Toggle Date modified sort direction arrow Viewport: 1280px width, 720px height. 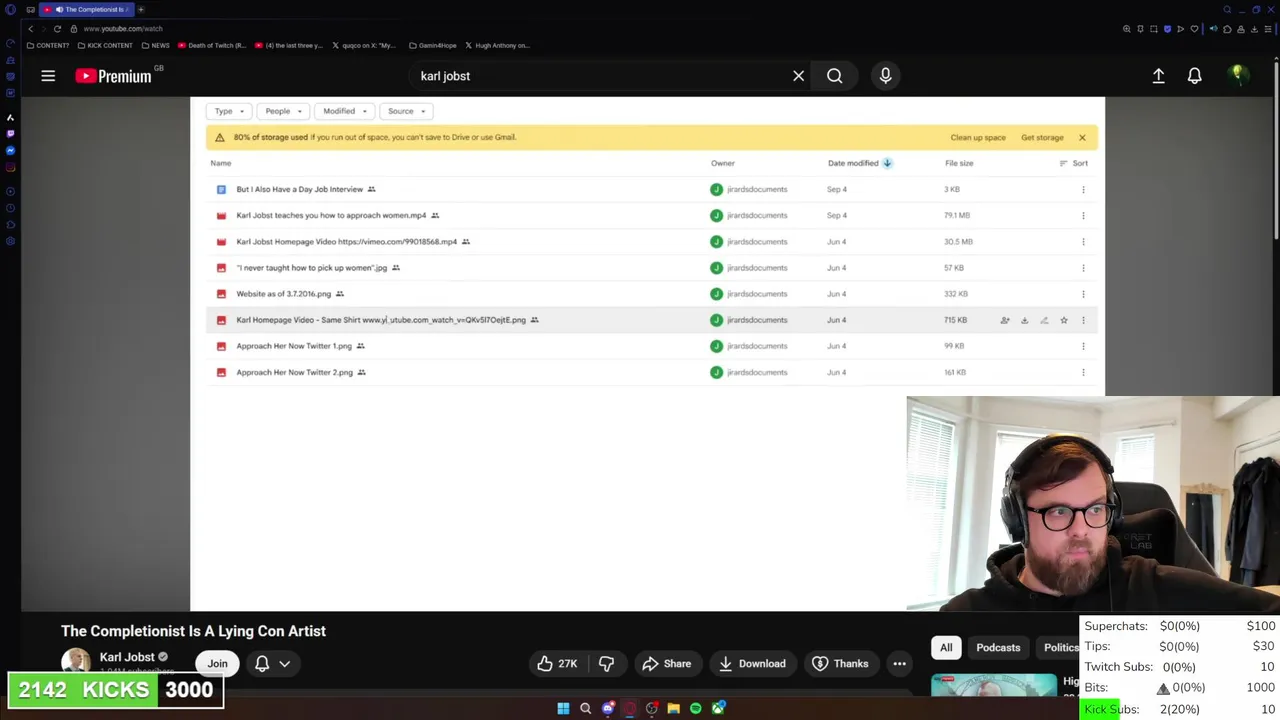click(x=887, y=163)
